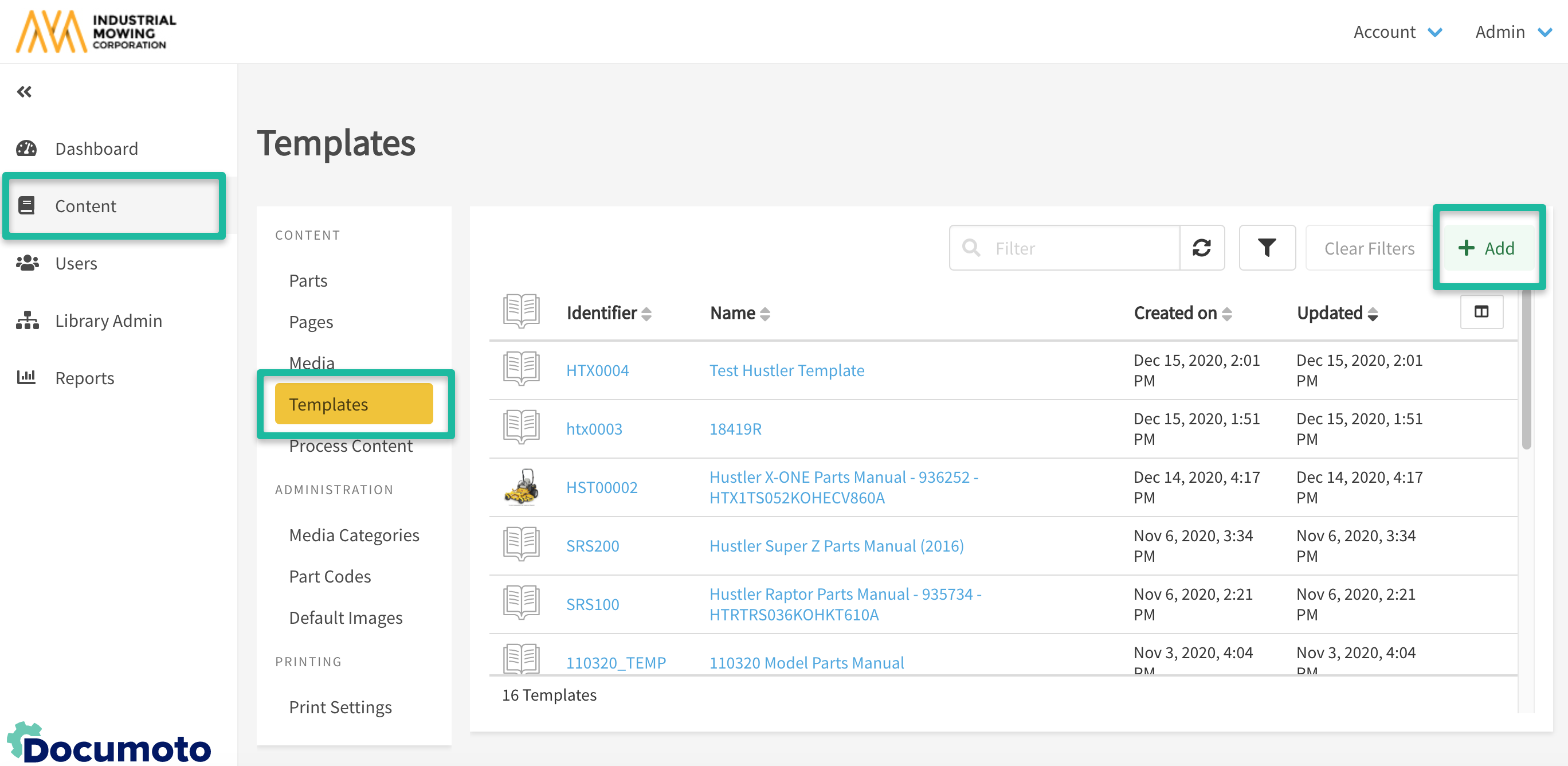Image resolution: width=1568 pixels, height=766 pixels.
Task: Select Media in the Content menu
Action: click(312, 362)
